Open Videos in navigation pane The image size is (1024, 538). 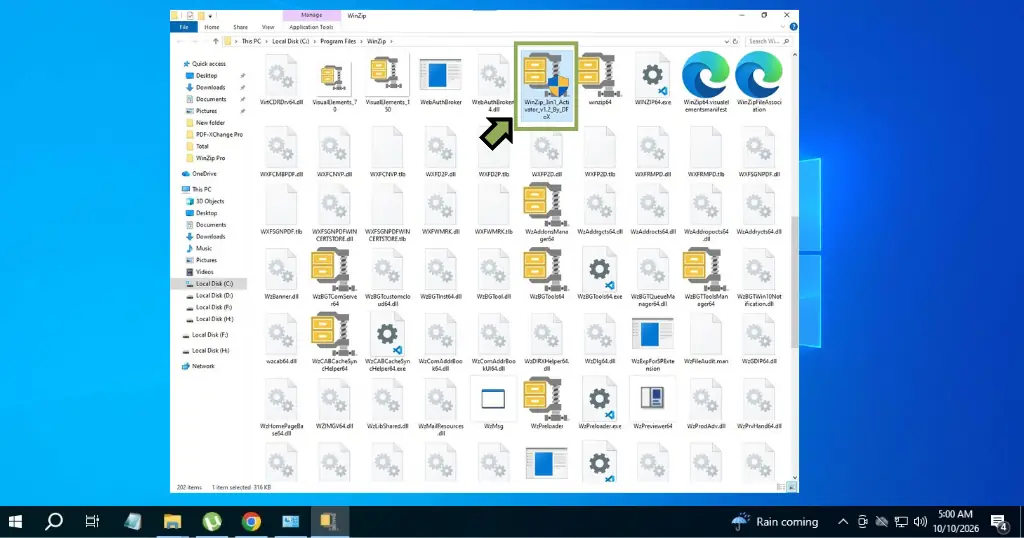[204, 272]
